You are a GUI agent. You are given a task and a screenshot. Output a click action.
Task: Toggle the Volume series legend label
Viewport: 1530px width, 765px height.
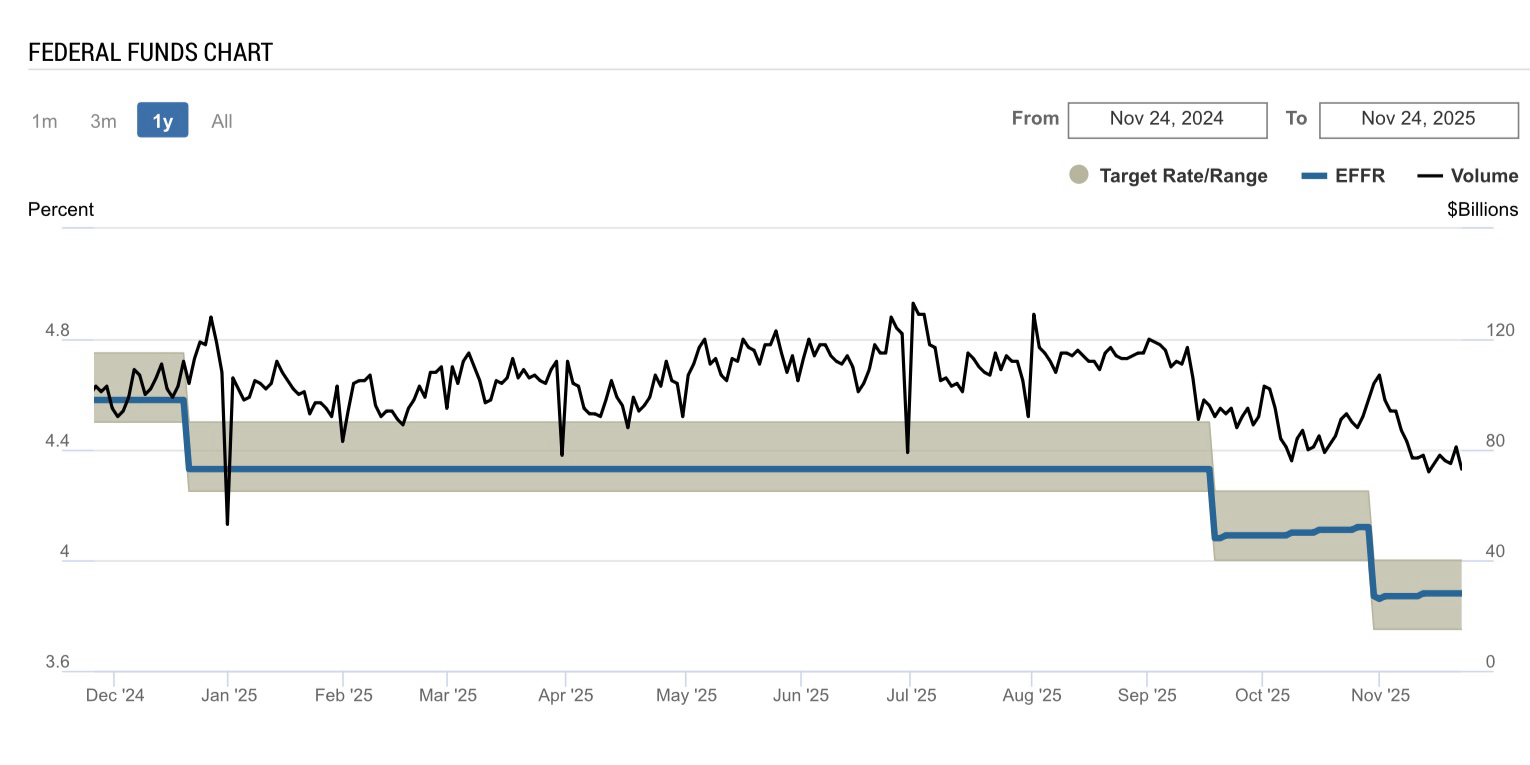point(1484,176)
